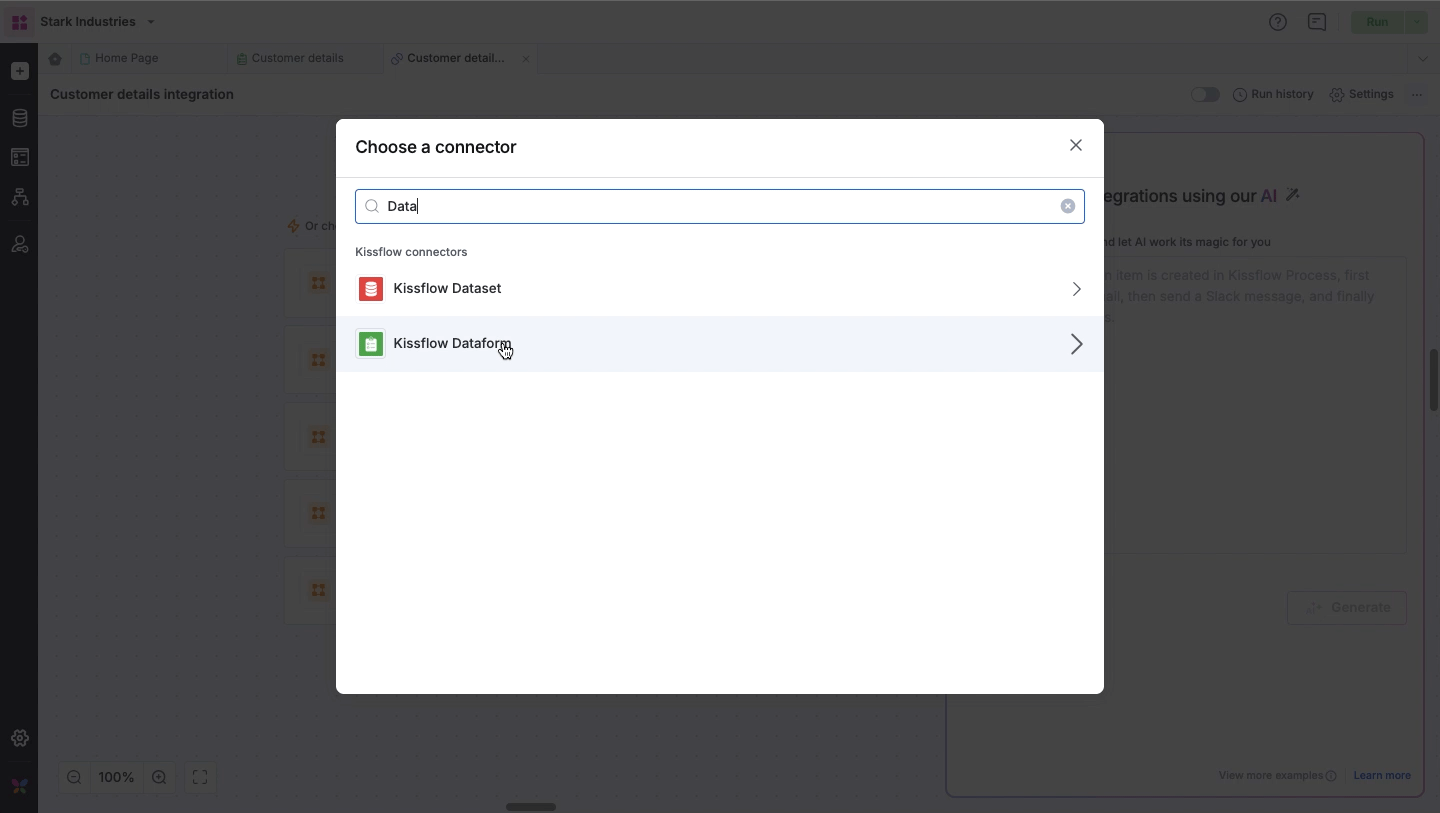Click into the connector search field

tap(719, 206)
